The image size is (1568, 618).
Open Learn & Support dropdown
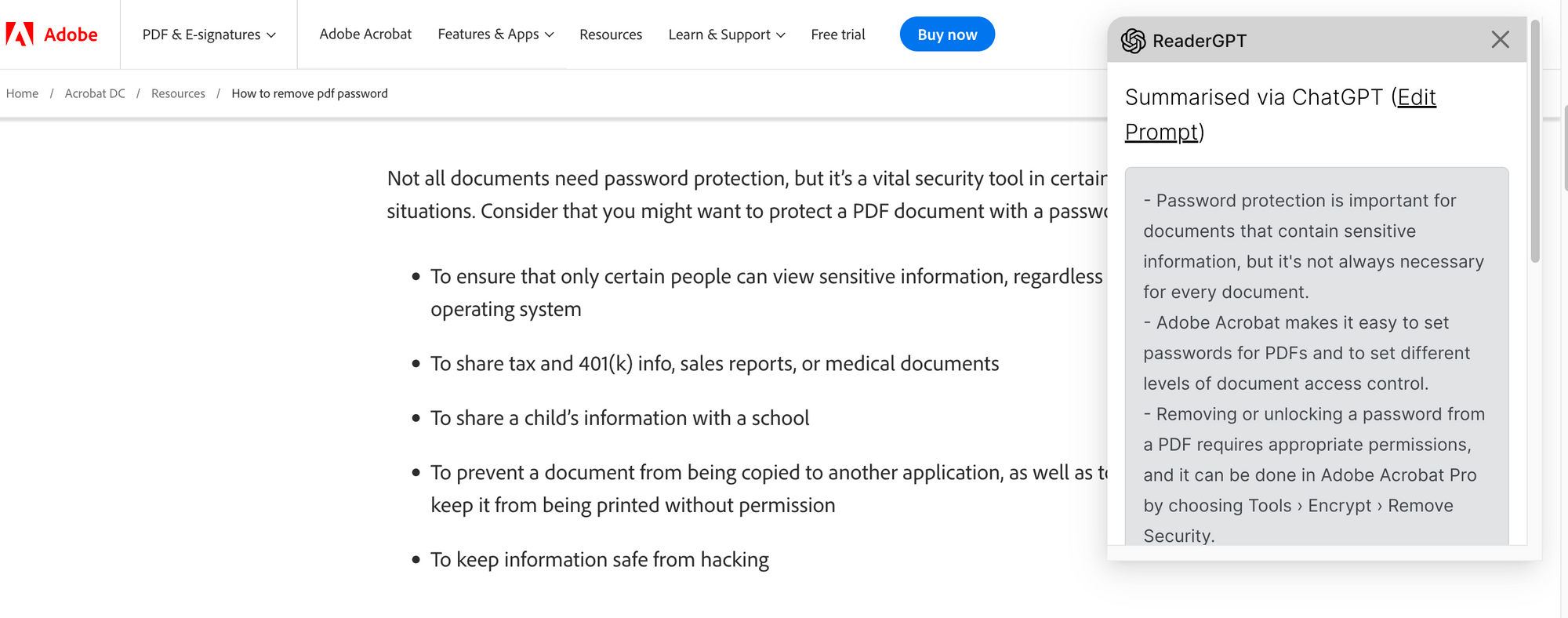[x=726, y=35]
